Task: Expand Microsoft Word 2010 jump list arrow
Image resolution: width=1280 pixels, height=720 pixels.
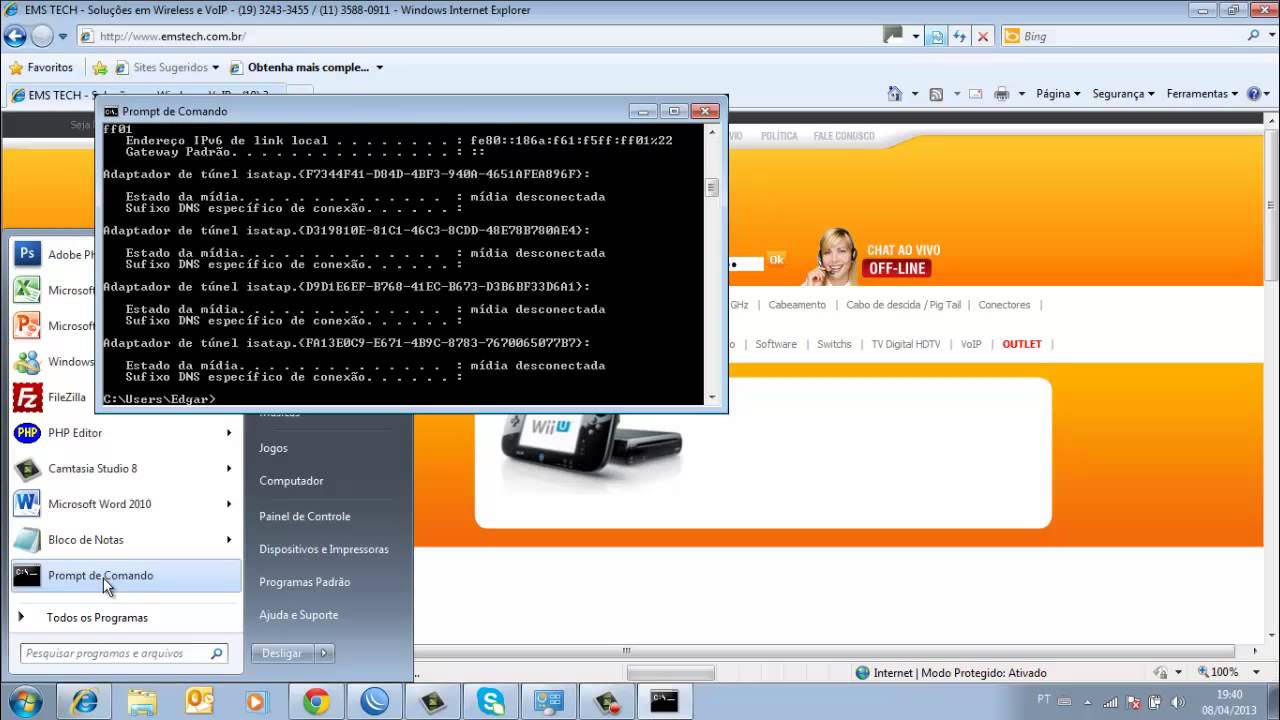Action: point(229,504)
